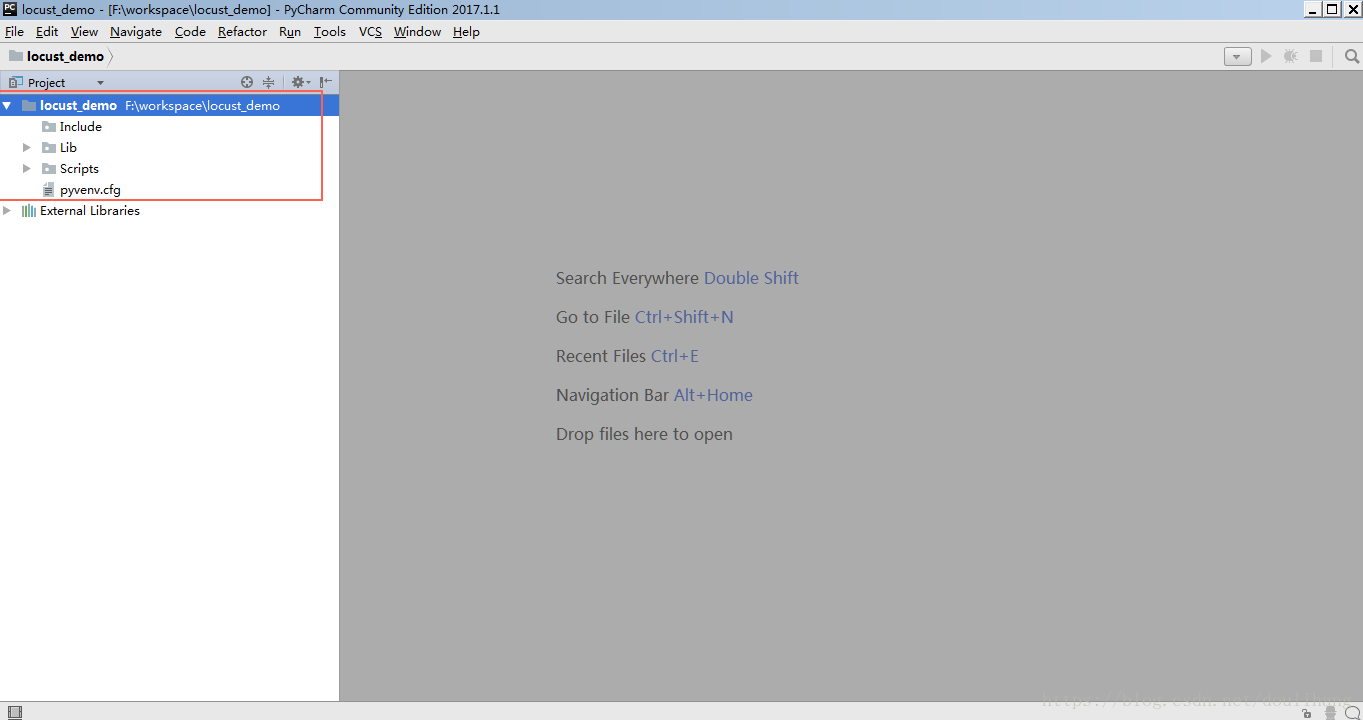
Task: Open the Help menu
Action: coord(466,31)
